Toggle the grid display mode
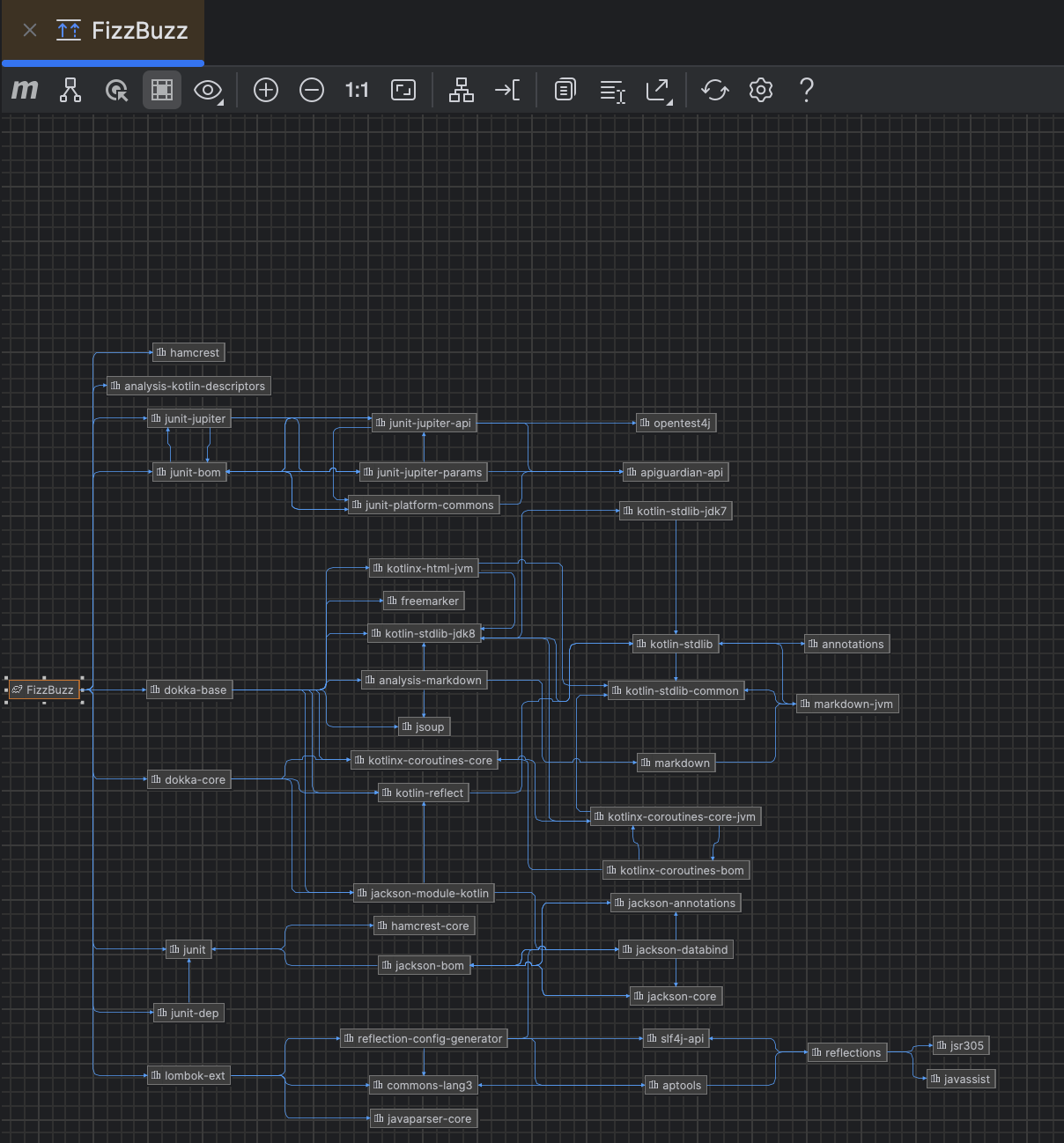The image size is (1064, 1143). (161, 89)
